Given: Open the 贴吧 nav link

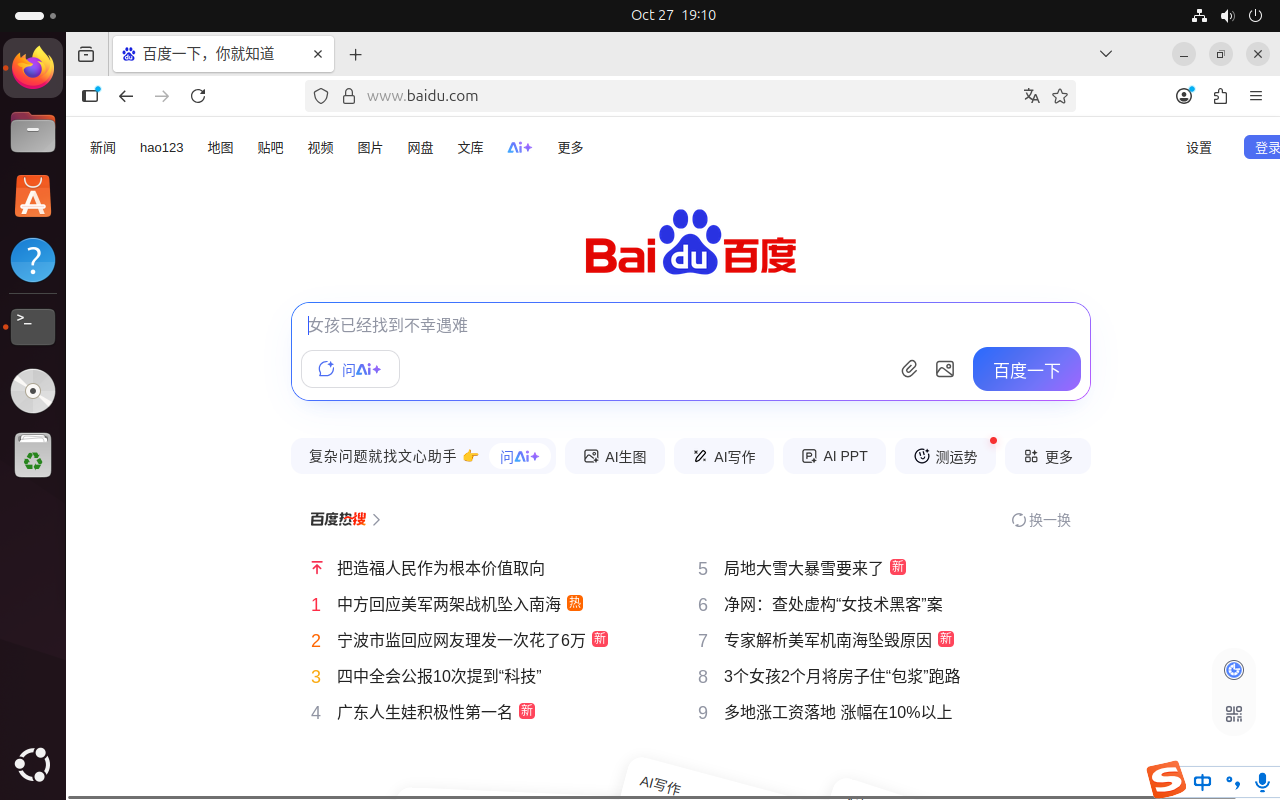Looking at the screenshot, I should click(x=271, y=148).
